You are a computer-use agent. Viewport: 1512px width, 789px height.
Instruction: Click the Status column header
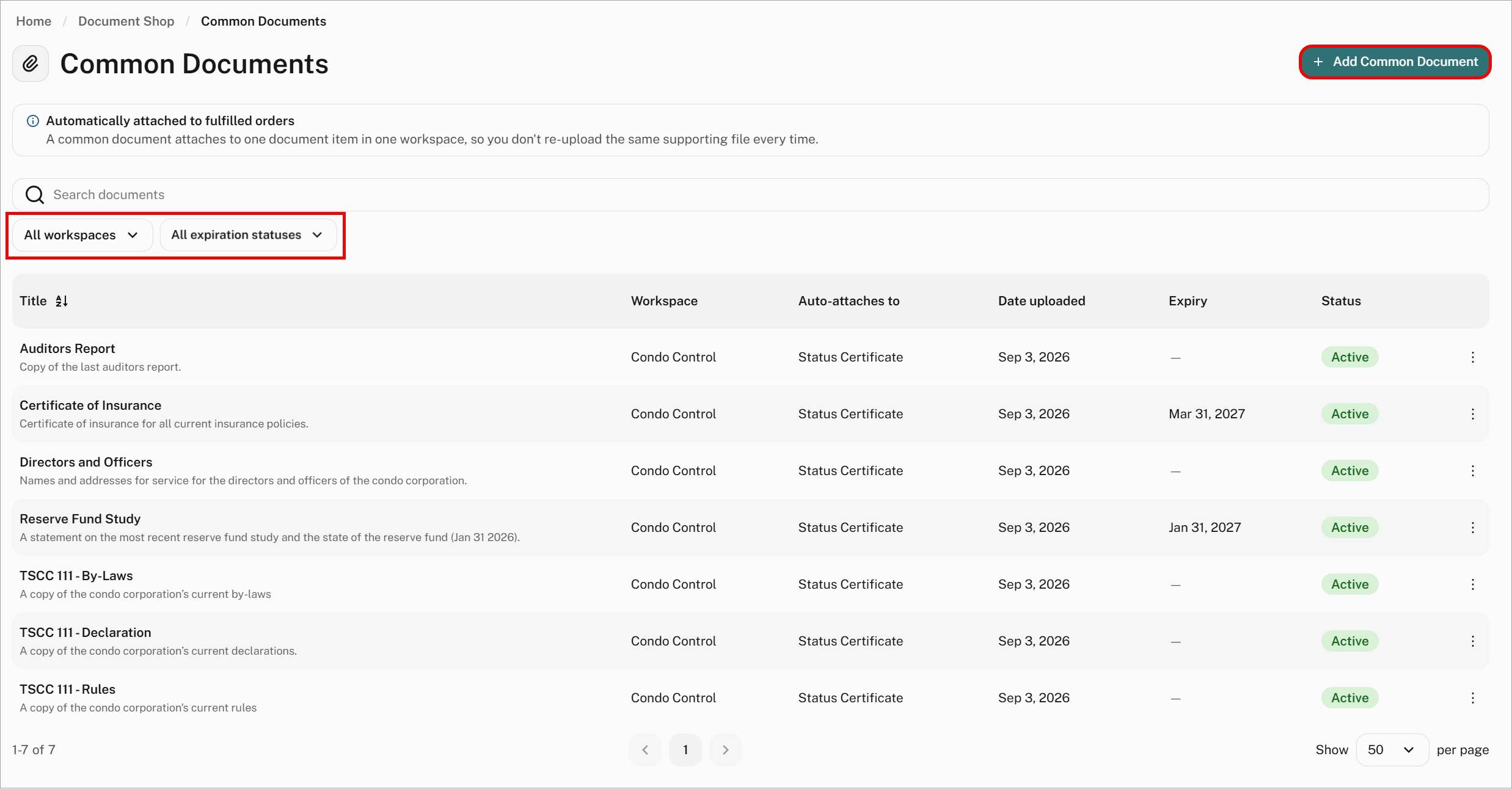[x=1341, y=301]
